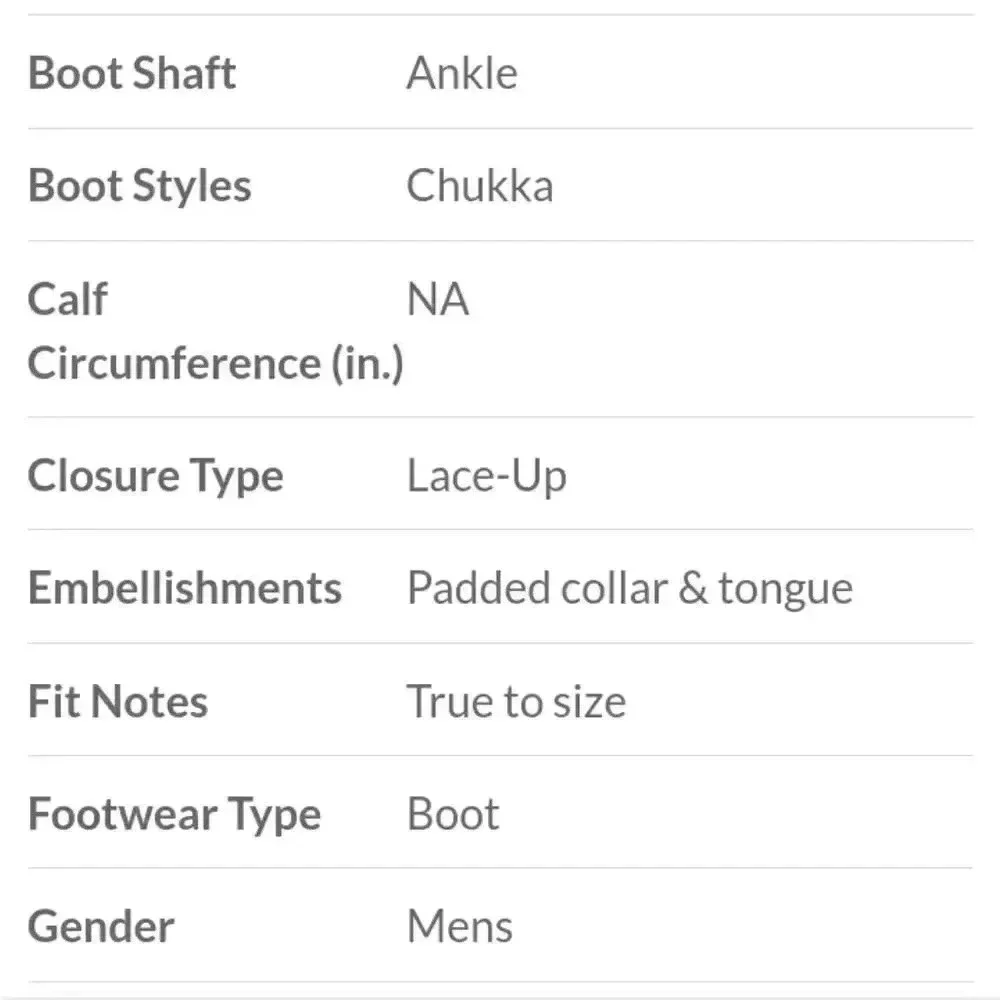This screenshot has height=1000, width=1000.
Task: Click the word Calf
Action: click(68, 299)
